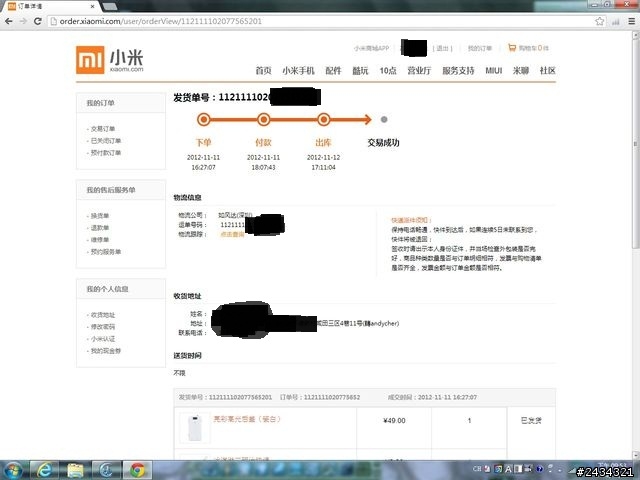Image resolution: width=640 pixels, height=480 pixels.
Task: Open 预付款订单 in the sidebar
Action: coord(106,153)
